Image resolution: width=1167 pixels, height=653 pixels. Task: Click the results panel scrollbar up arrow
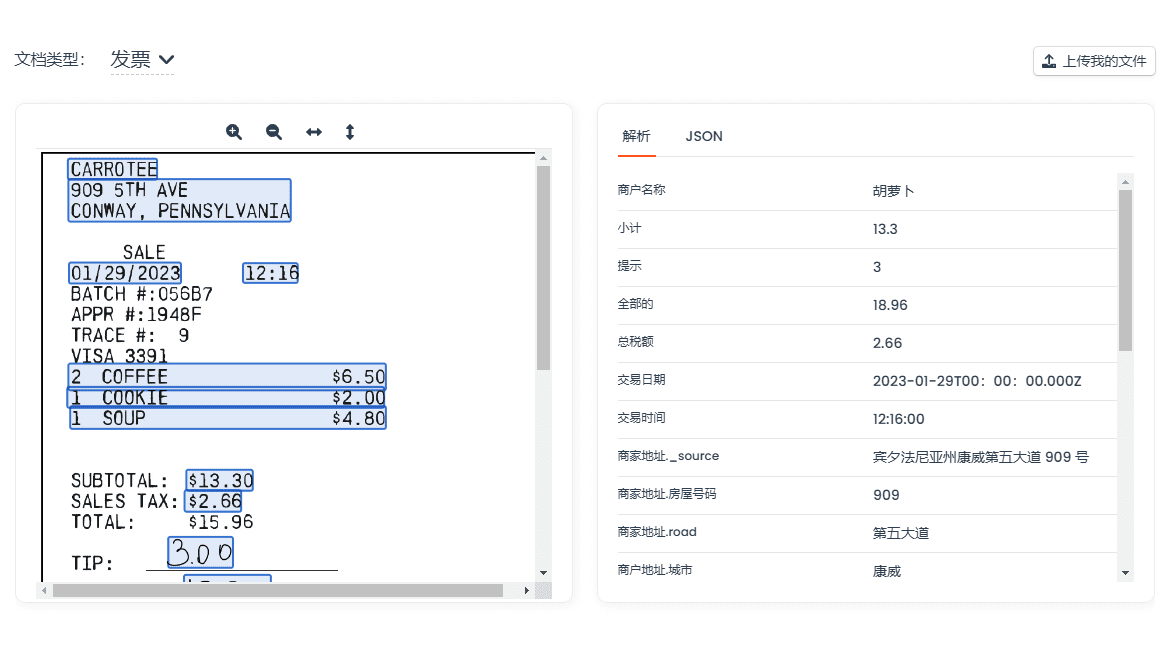[1125, 182]
